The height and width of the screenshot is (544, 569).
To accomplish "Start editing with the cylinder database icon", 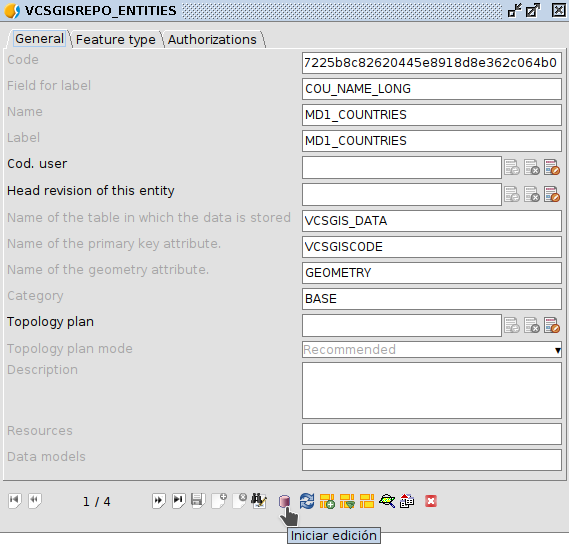I will click(284, 501).
